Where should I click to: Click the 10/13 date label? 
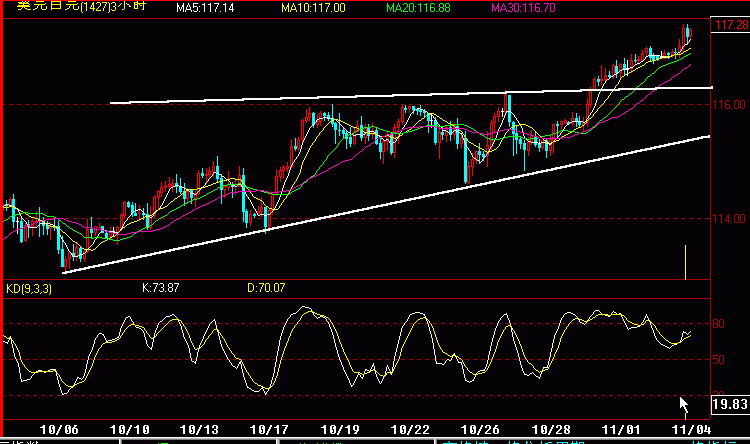point(199,429)
